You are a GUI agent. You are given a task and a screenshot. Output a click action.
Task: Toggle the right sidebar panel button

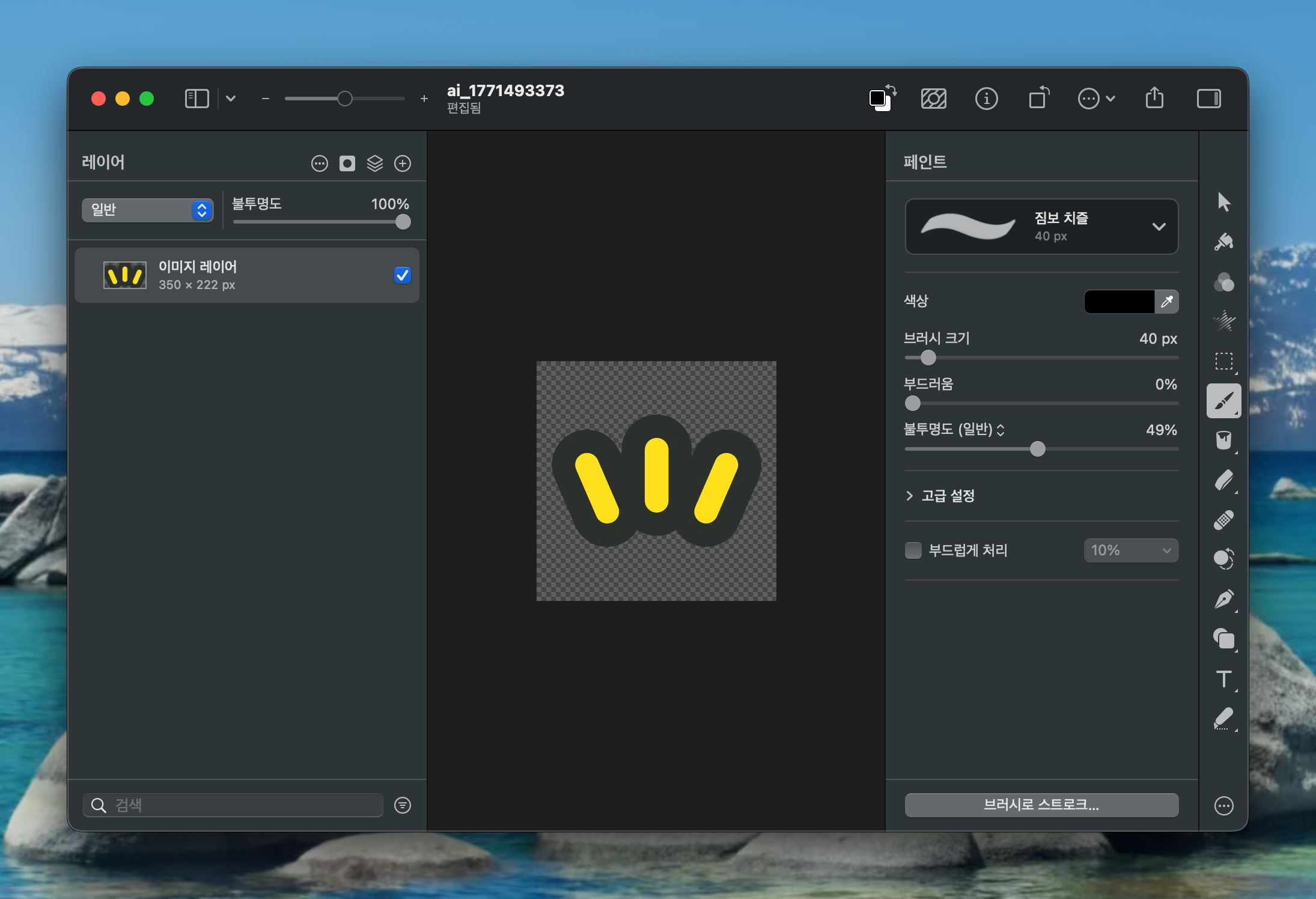1208,99
